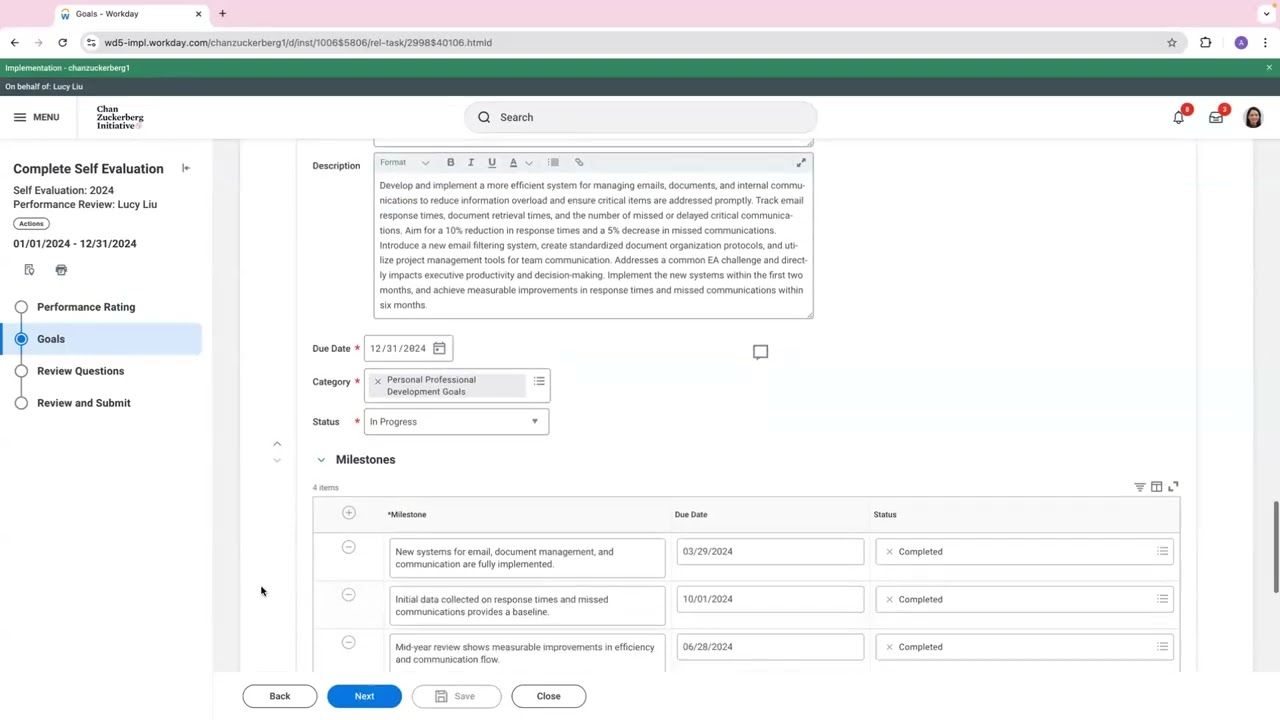Open the text color dropdown arrow
The height and width of the screenshot is (720, 1280).
tap(528, 162)
